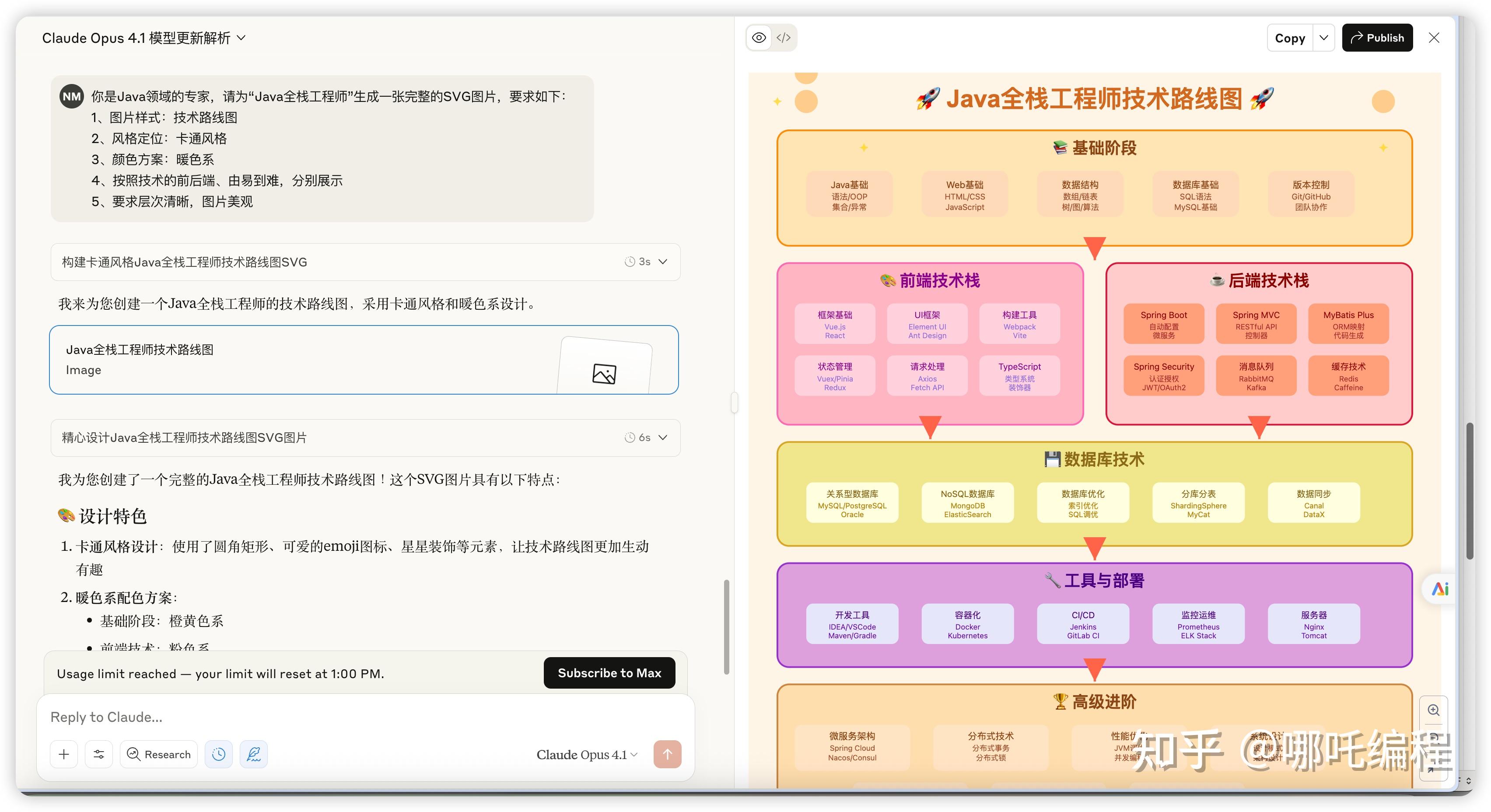Select the writing style feather icon

pyautogui.click(x=254, y=754)
